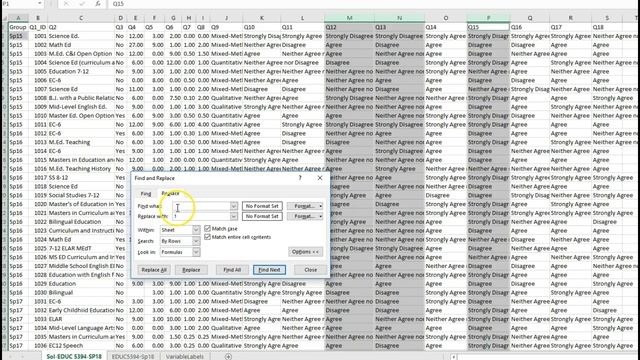
Task: Click the Find what preview box showing No Format Set
Action: (262, 206)
